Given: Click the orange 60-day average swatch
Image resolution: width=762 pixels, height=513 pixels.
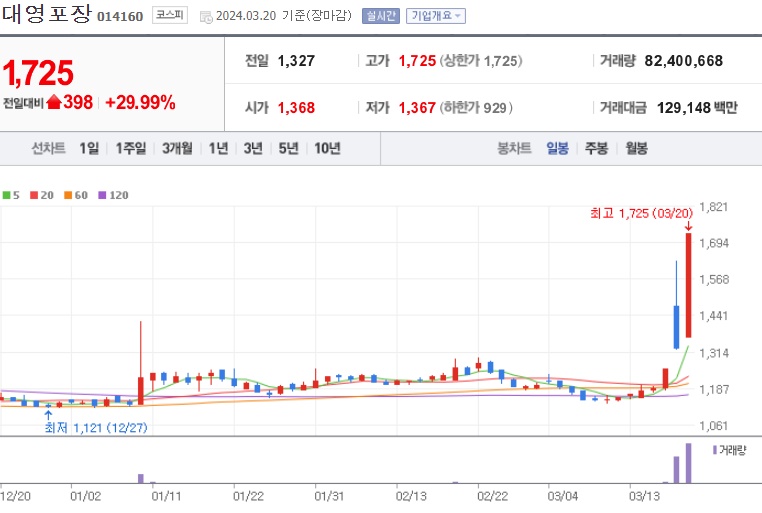Looking at the screenshot, I should tap(68, 195).
